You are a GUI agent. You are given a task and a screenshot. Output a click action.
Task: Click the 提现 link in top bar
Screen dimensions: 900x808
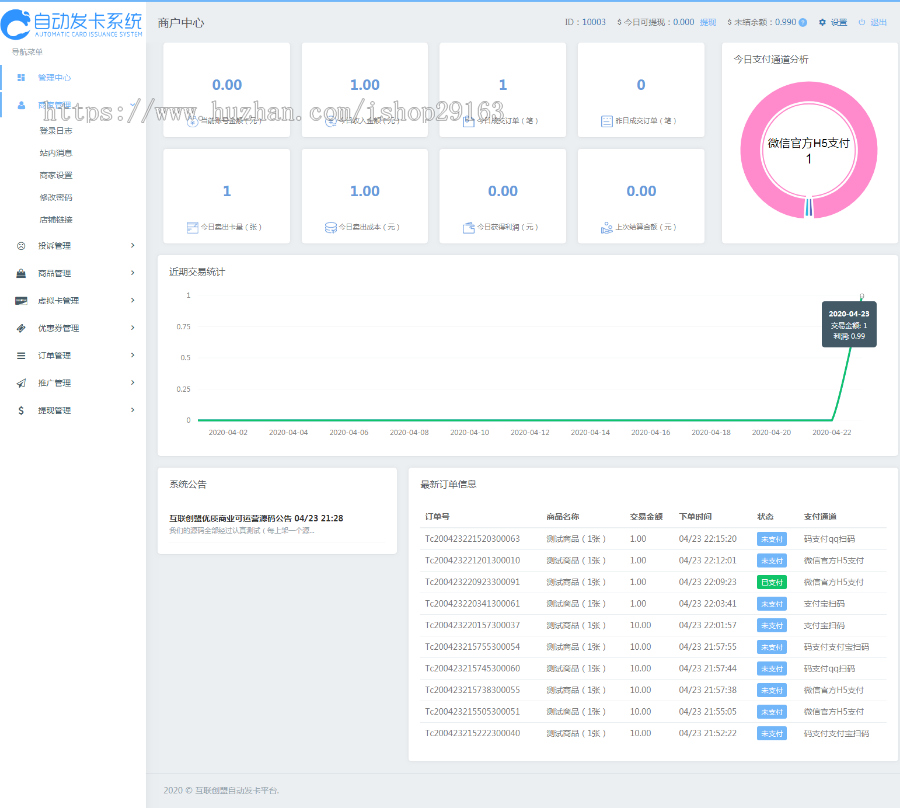707,22
